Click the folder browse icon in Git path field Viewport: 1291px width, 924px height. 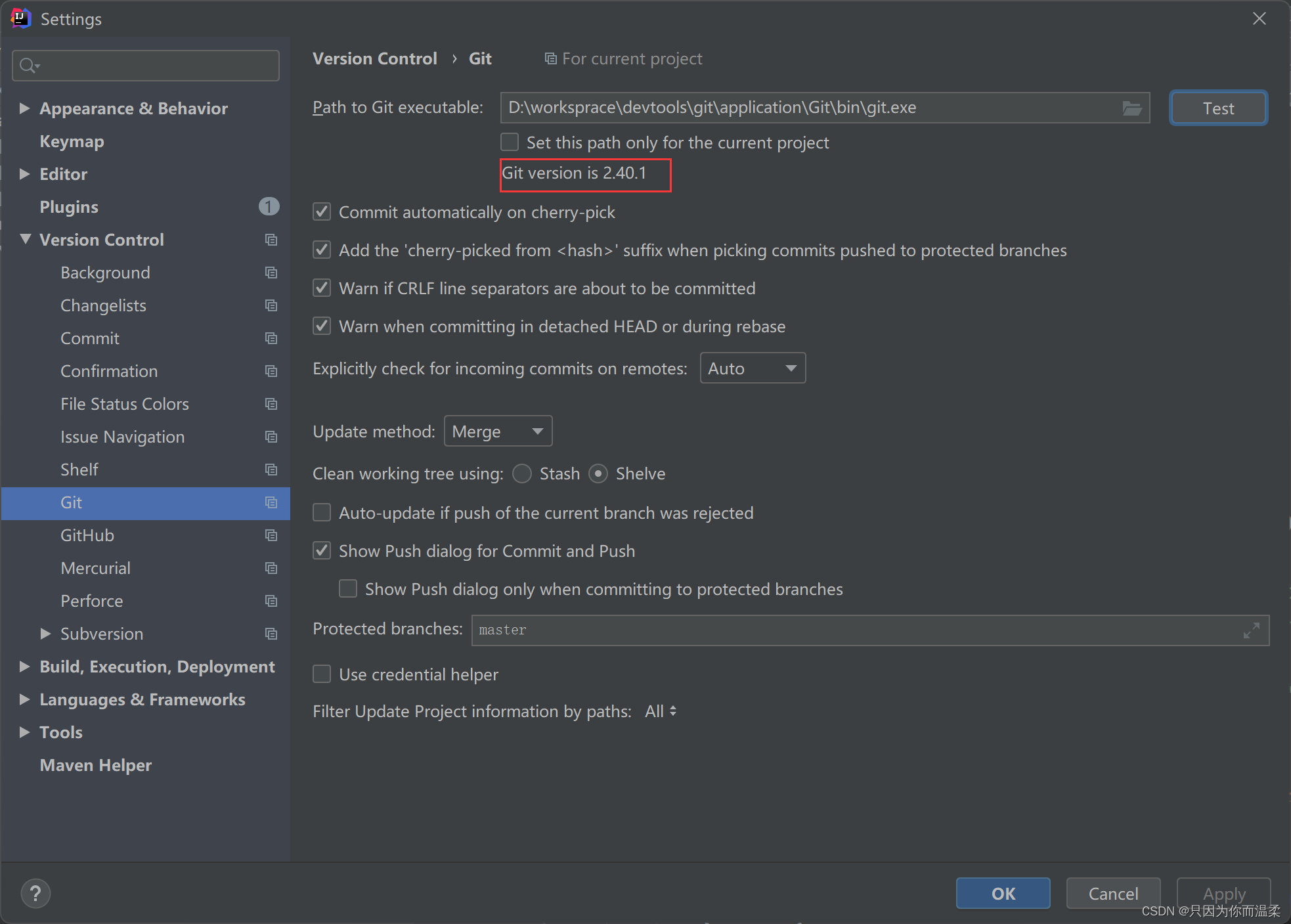click(x=1131, y=108)
